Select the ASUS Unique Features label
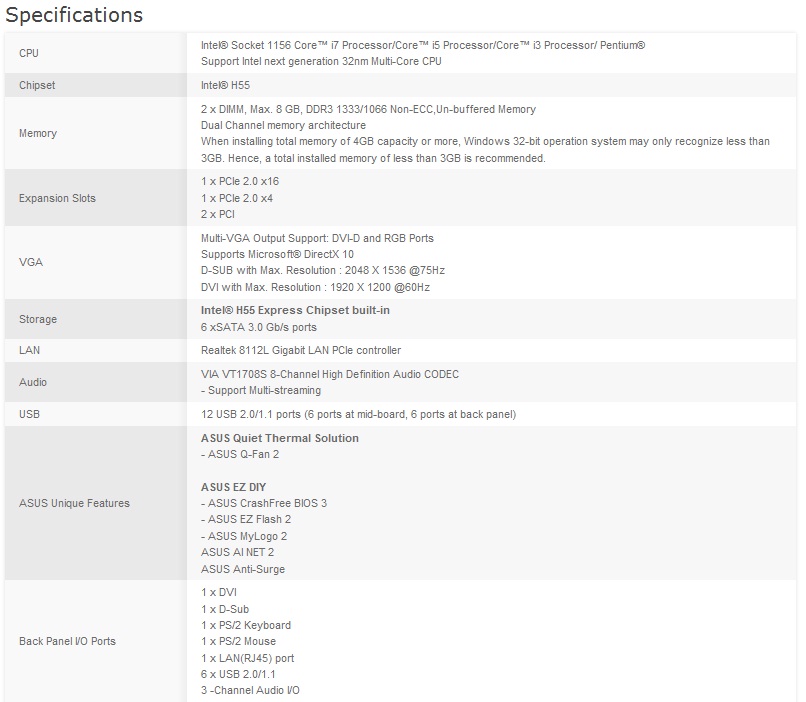The width and height of the screenshot is (806, 702). pyautogui.click(x=74, y=503)
